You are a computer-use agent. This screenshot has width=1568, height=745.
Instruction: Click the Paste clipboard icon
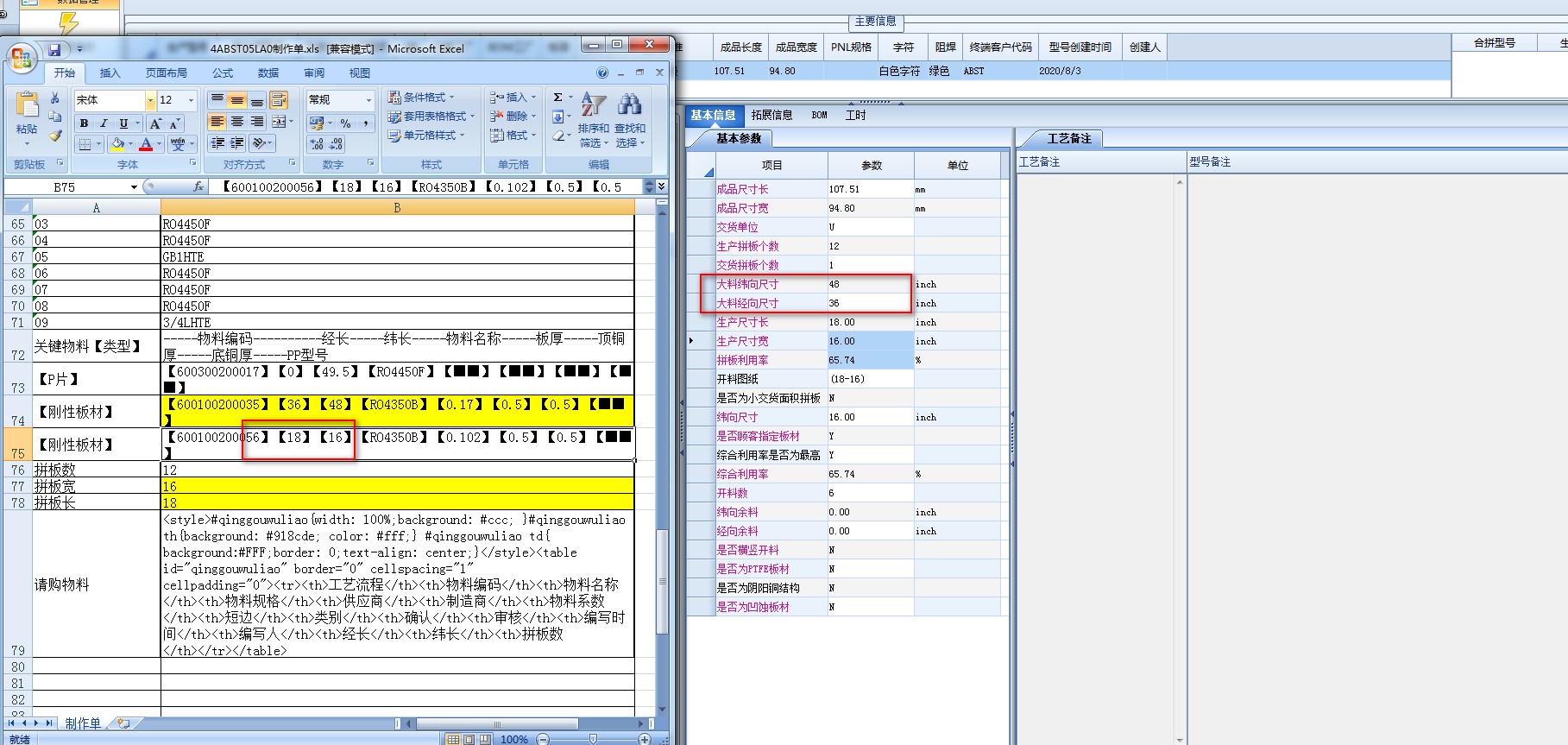pos(28,105)
